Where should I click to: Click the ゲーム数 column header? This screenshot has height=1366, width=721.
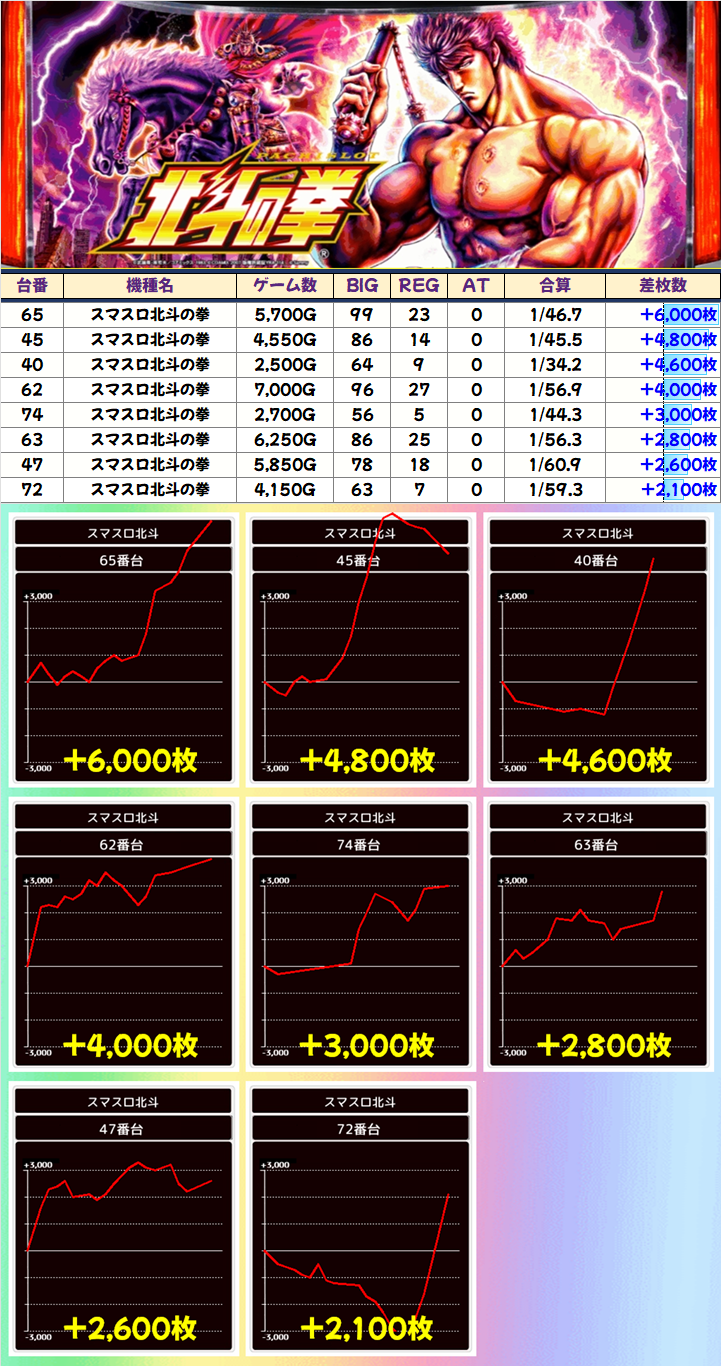(286, 285)
